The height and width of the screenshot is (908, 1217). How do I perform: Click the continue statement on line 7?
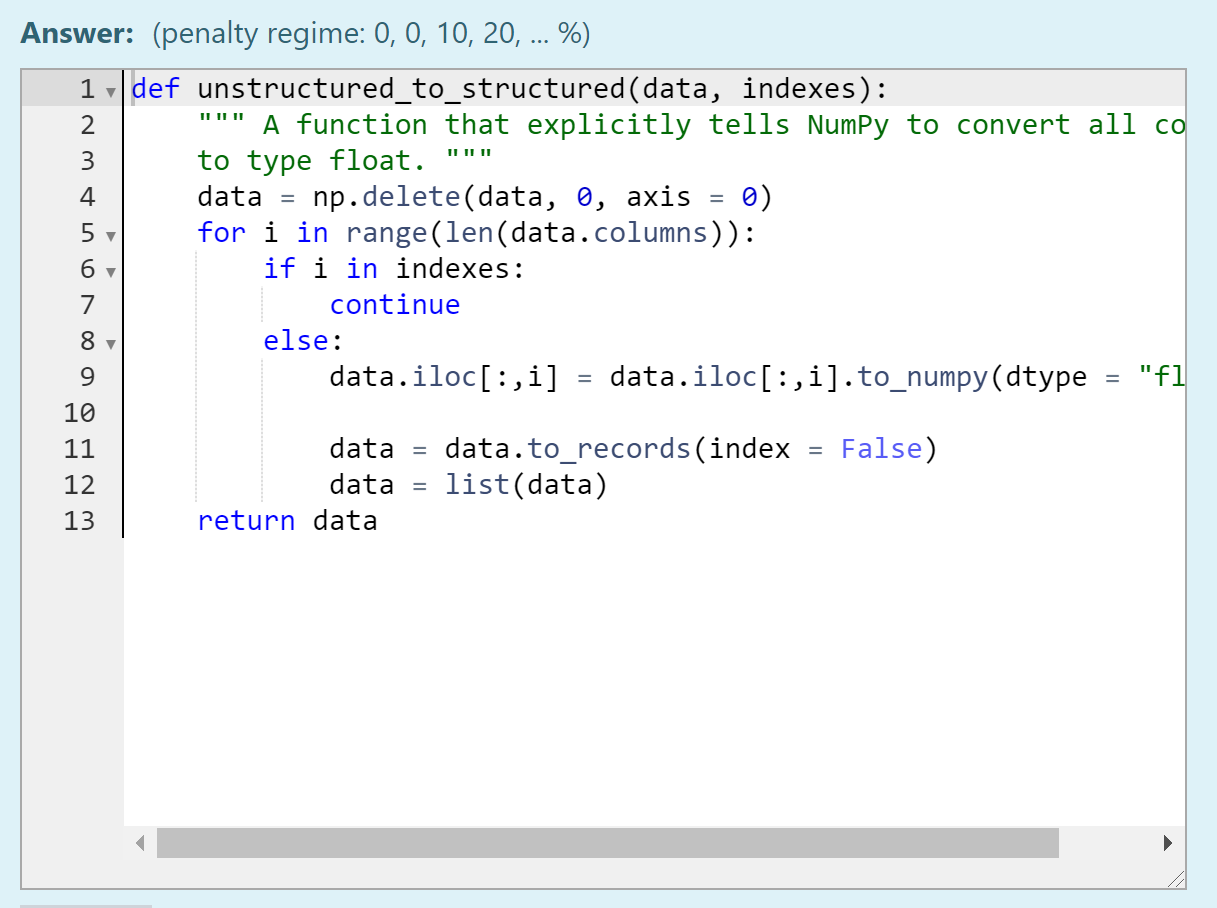395,304
